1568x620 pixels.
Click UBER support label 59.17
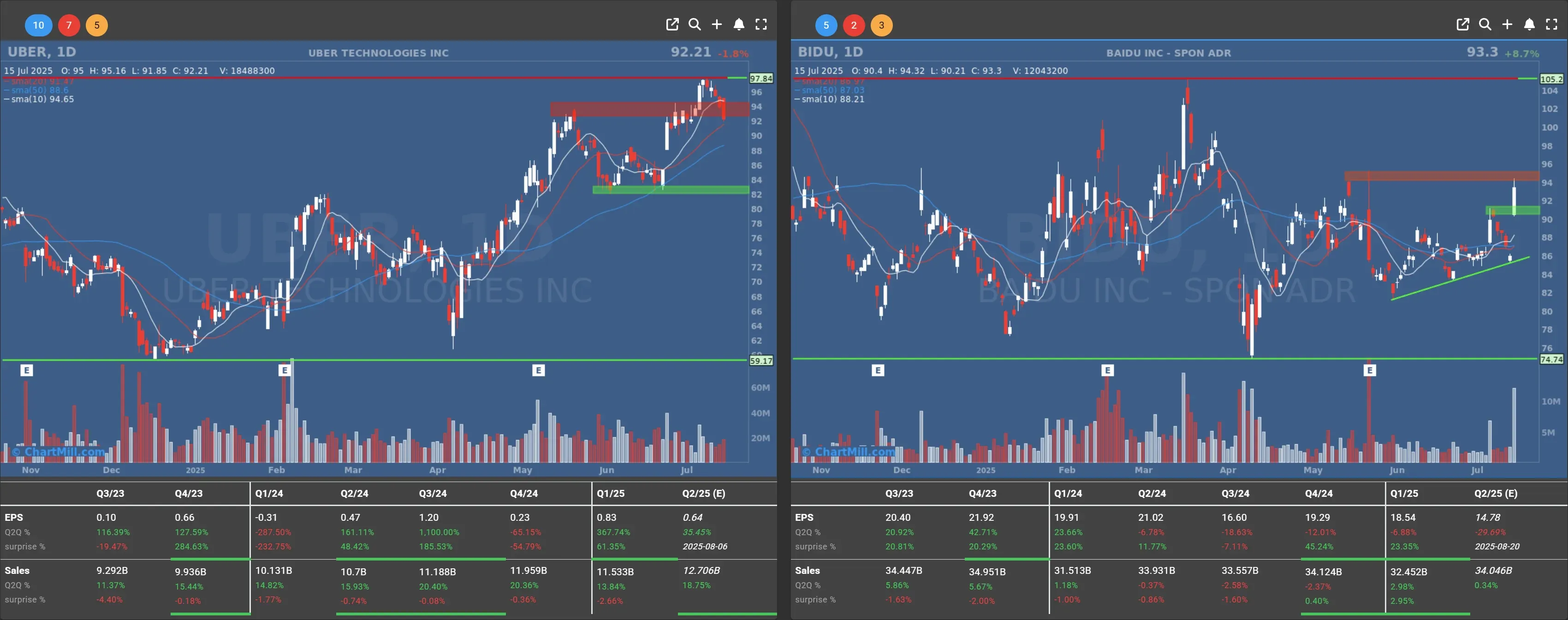click(x=761, y=361)
